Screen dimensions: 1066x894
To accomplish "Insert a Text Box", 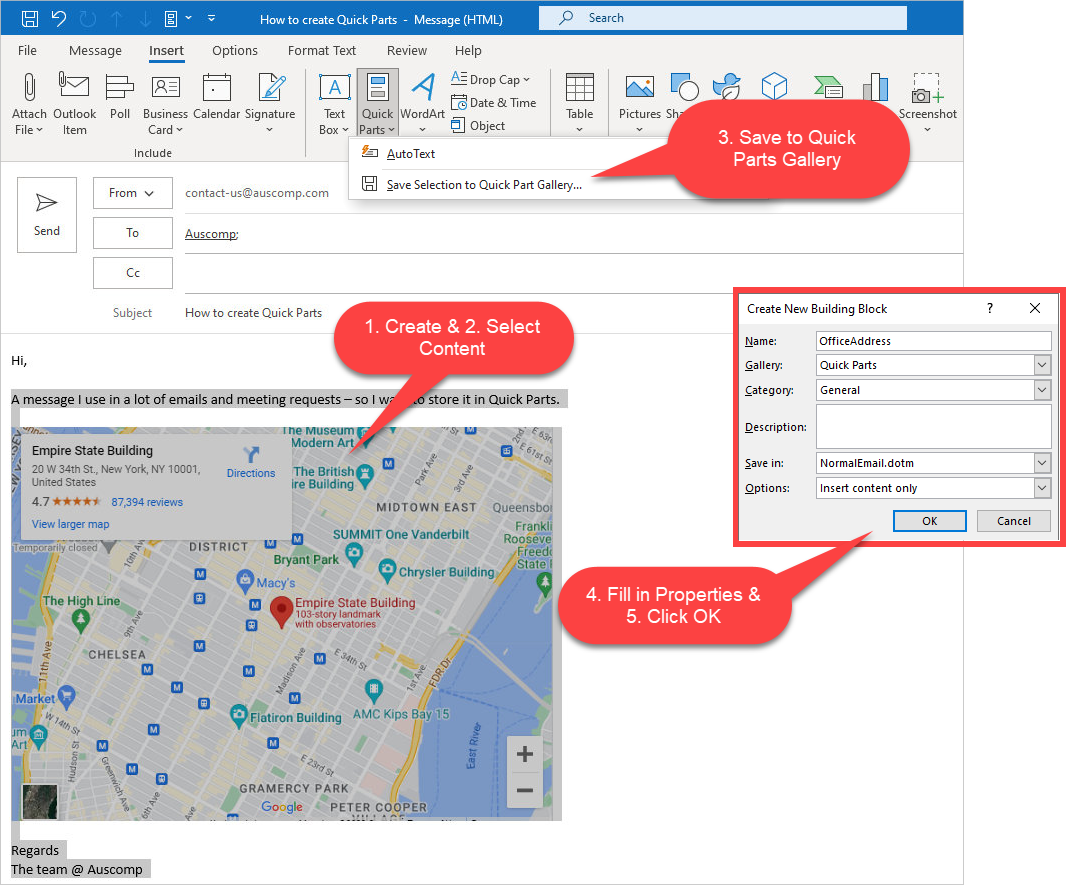I will click(334, 103).
